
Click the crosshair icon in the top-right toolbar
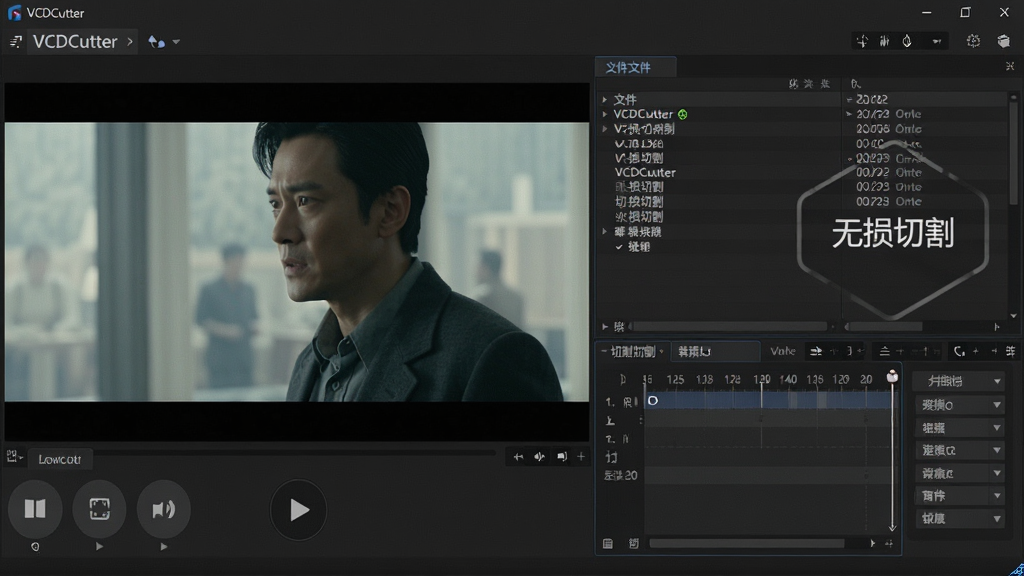[862, 41]
